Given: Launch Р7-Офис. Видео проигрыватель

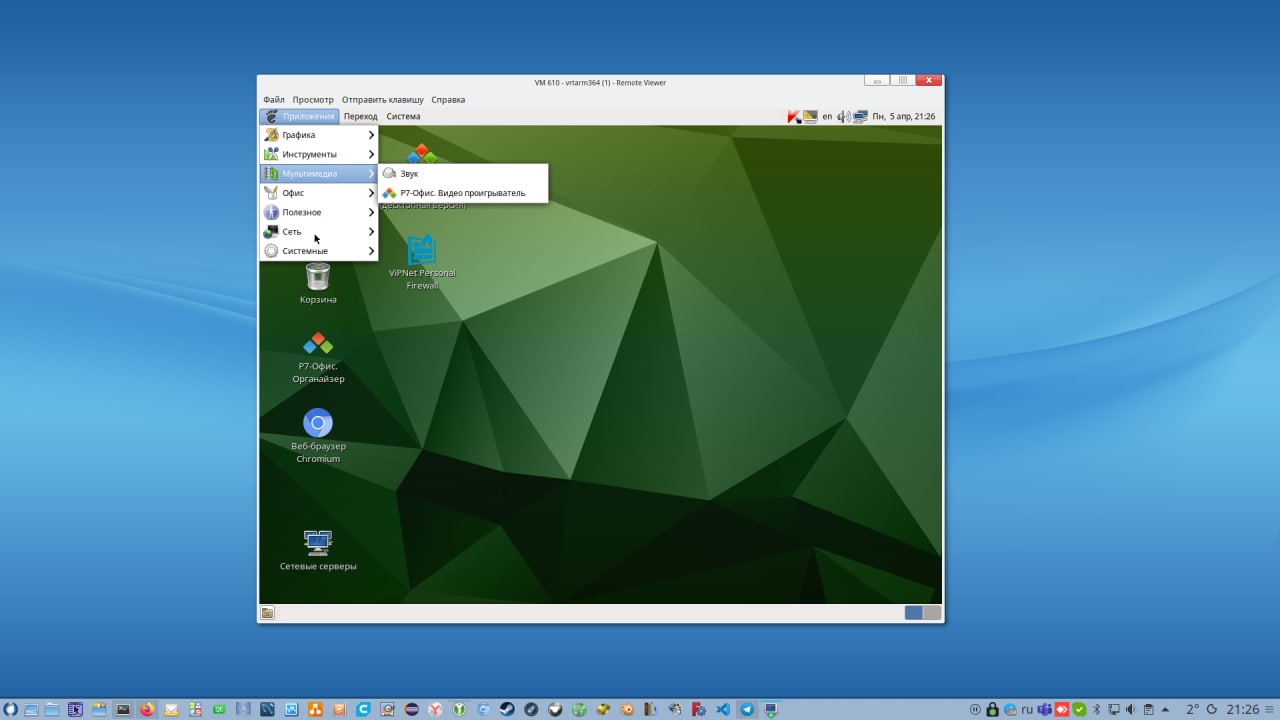Looking at the screenshot, I should [463, 193].
